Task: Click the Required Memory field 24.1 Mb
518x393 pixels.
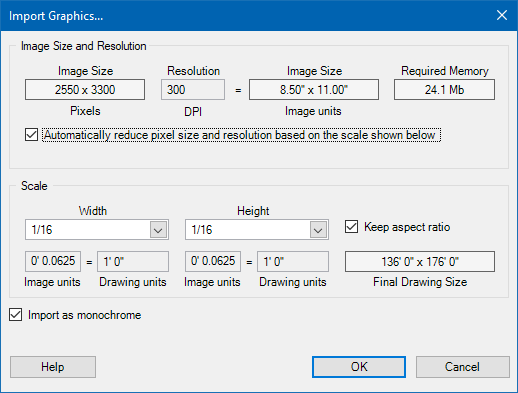Action: pos(444,90)
